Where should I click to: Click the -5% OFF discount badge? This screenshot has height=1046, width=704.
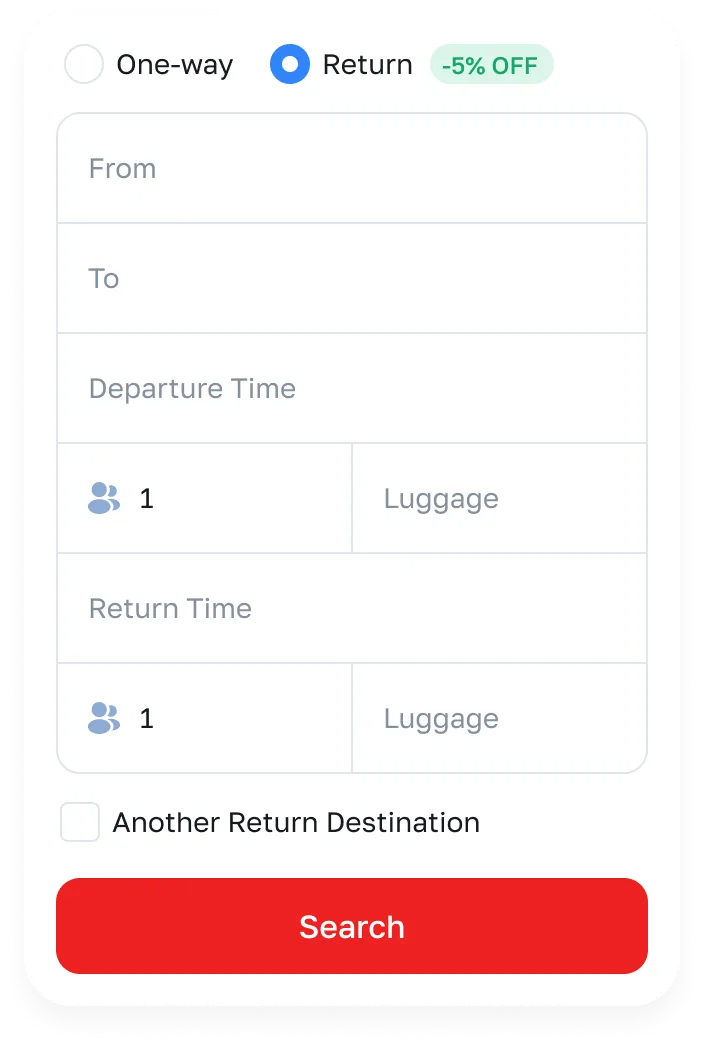(491, 64)
